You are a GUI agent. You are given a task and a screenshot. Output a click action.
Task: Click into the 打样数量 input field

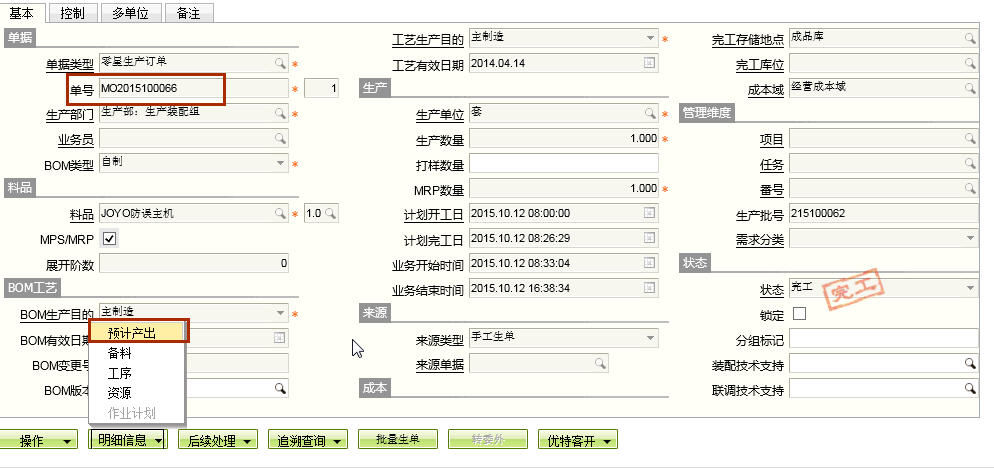pyautogui.click(x=563, y=163)
